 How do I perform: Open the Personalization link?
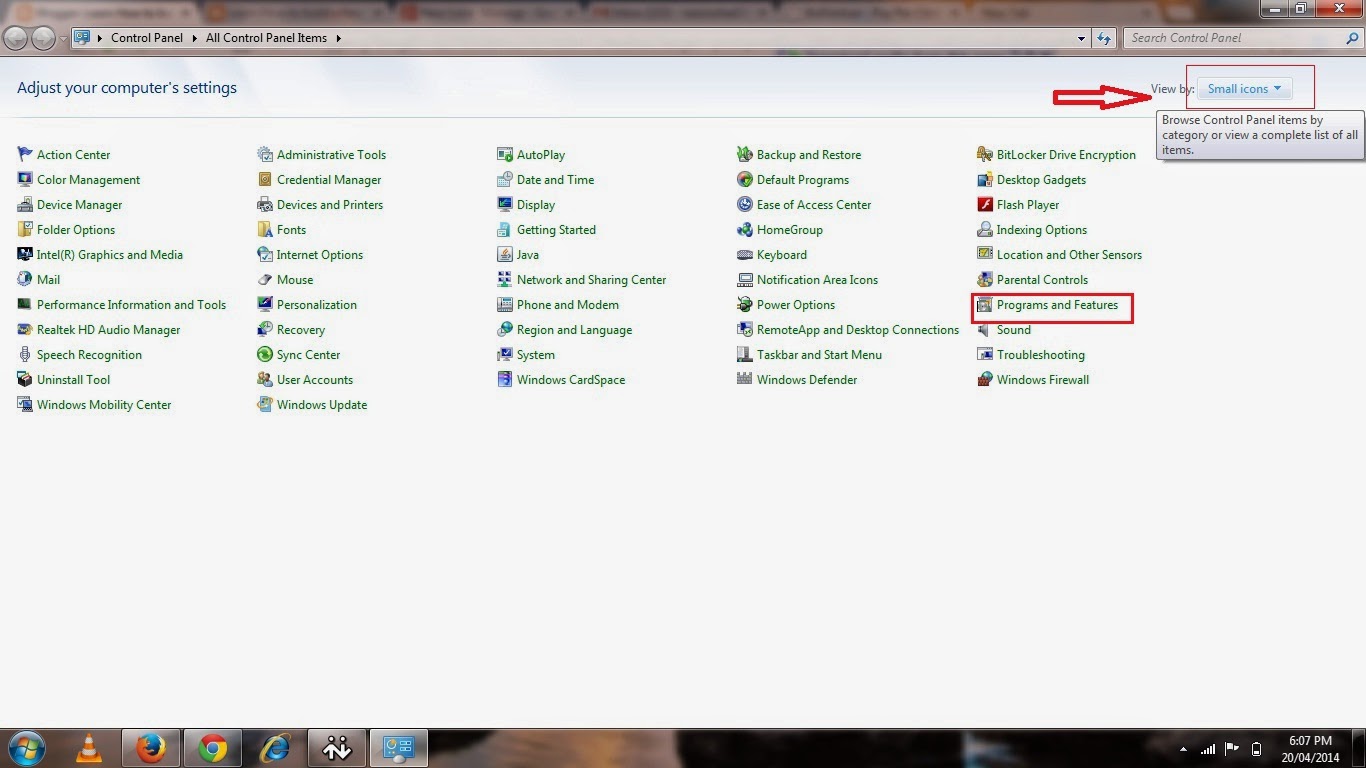coord(317,304)
